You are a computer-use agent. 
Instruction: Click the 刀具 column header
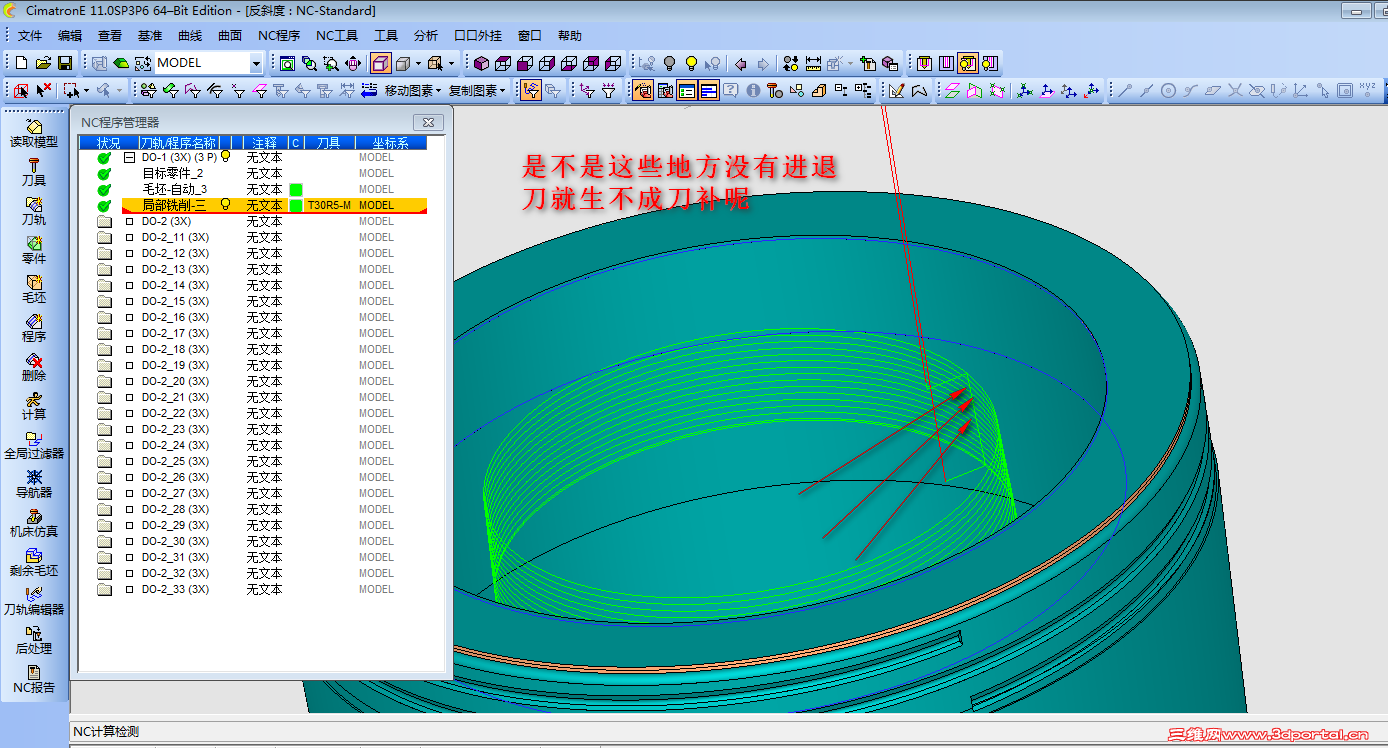click(x=328, y=143)
